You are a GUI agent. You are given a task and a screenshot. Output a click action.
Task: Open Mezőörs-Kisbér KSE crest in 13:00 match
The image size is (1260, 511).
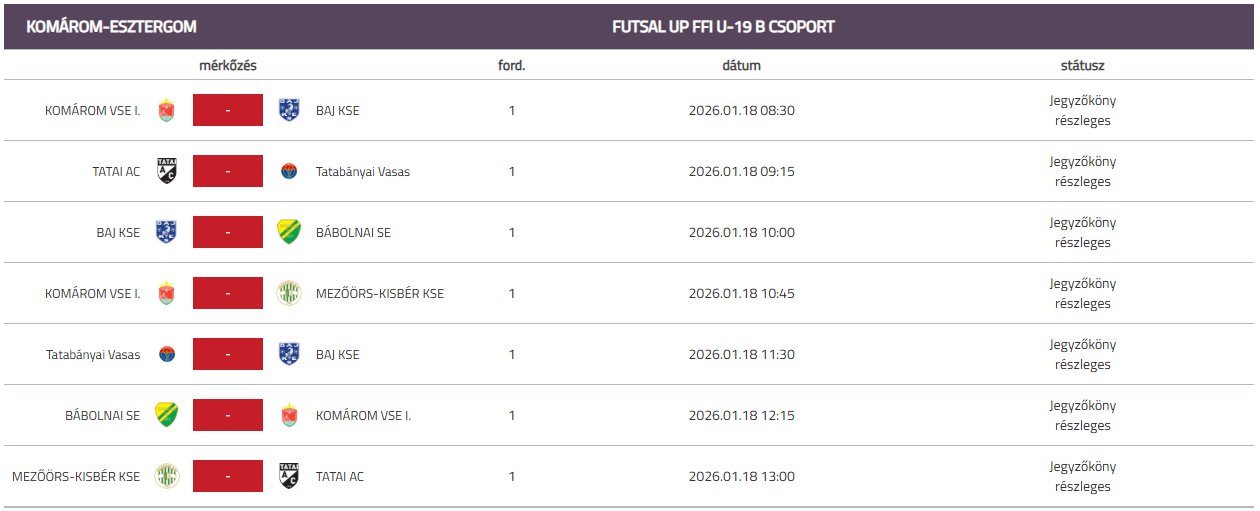point(167,476)
